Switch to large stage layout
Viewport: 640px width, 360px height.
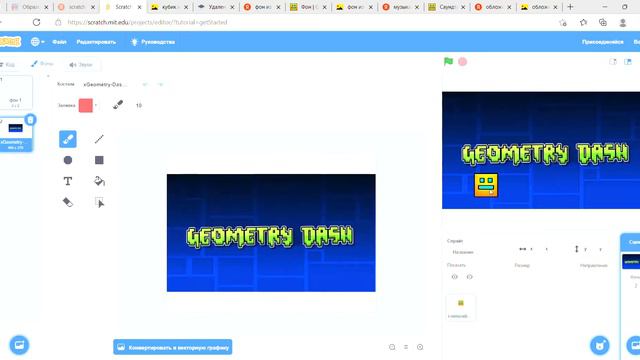pos(628,62)
